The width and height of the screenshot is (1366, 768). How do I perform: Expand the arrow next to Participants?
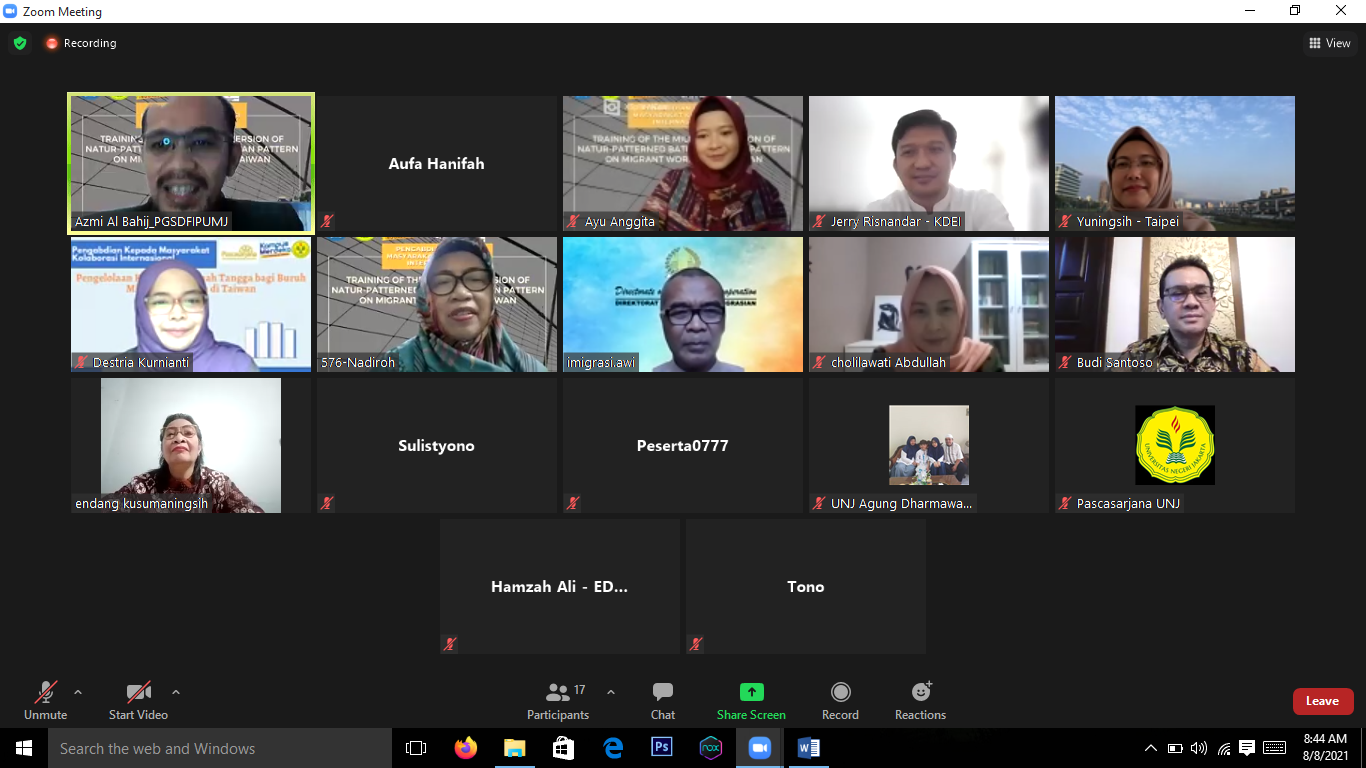pos(611,692)
